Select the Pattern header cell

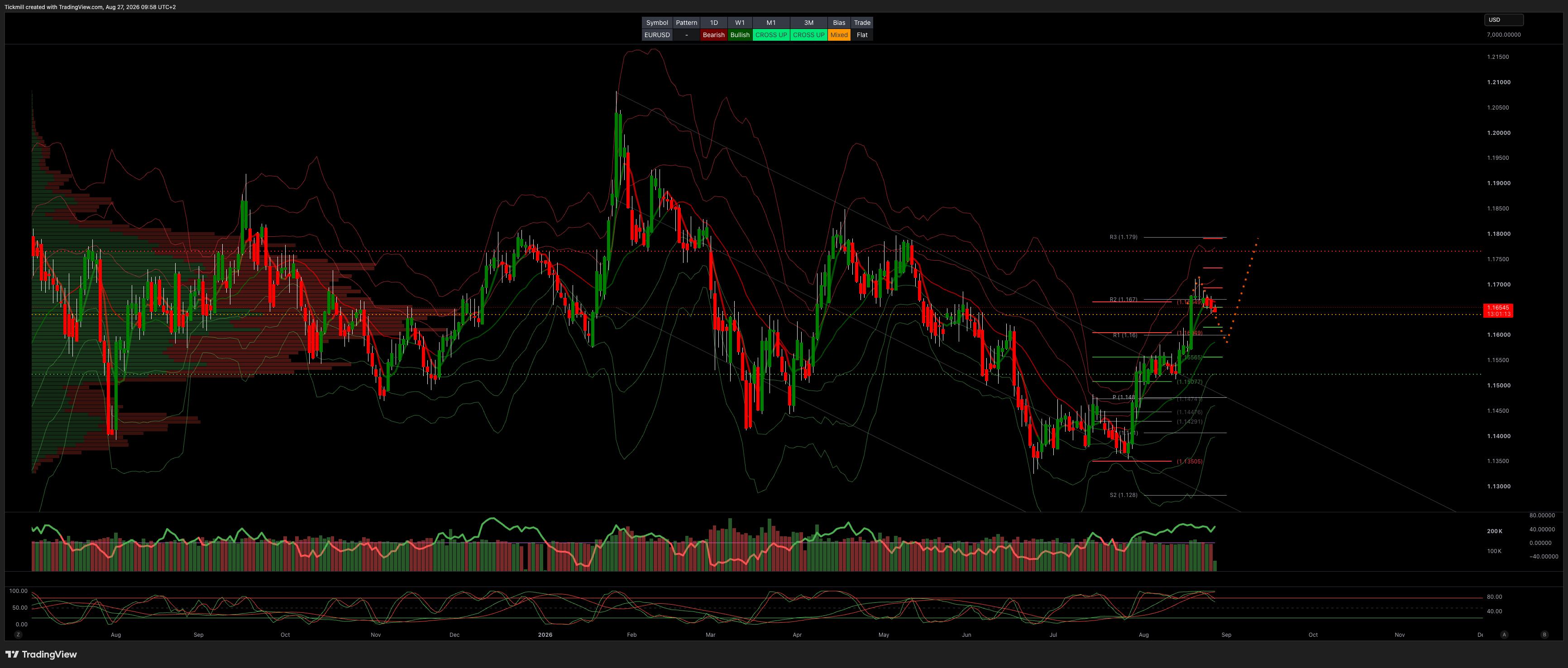pyautogui.click(x=687, y=23)
